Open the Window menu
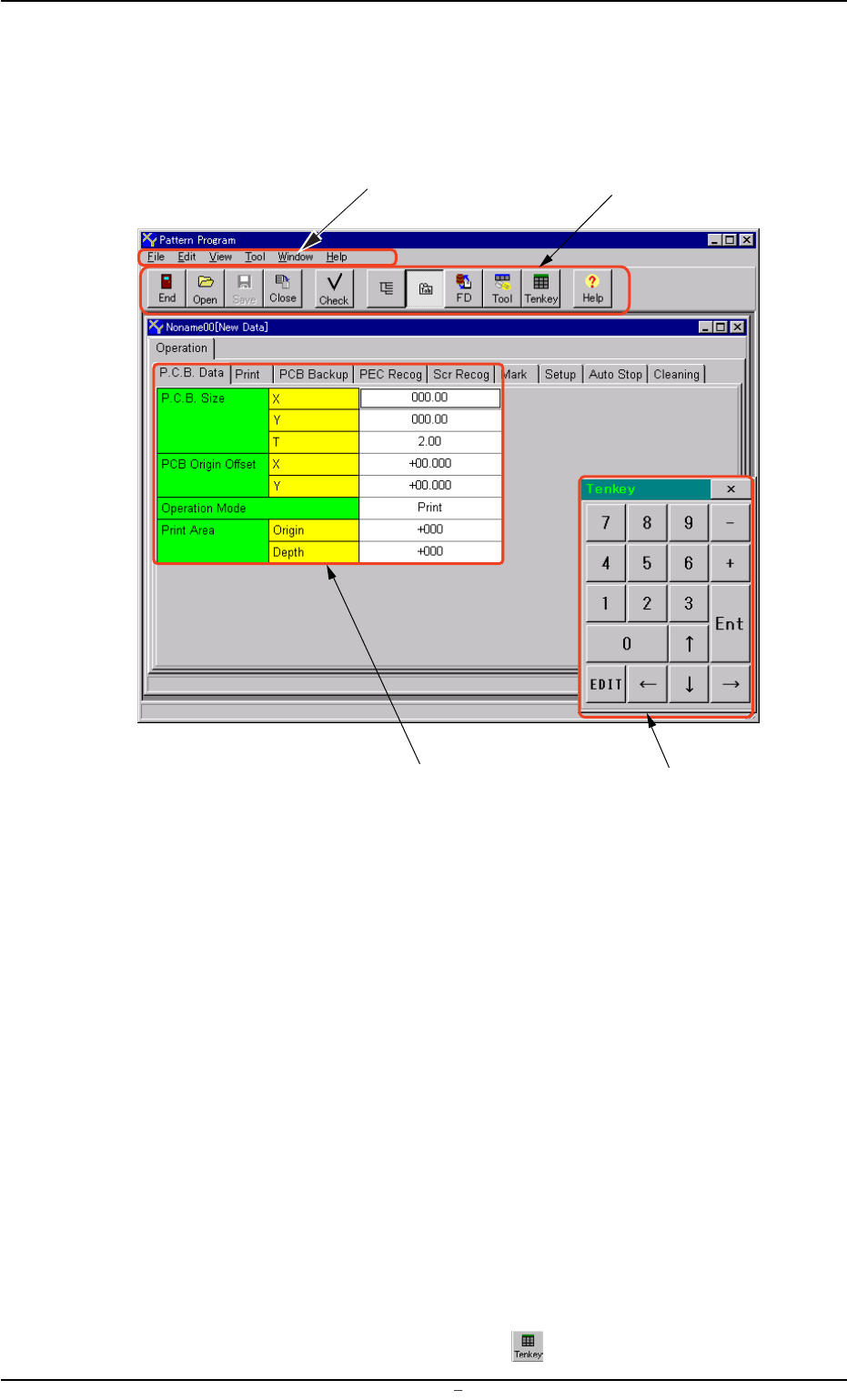Screen dimensions: 847x1400 click(296, 257)
